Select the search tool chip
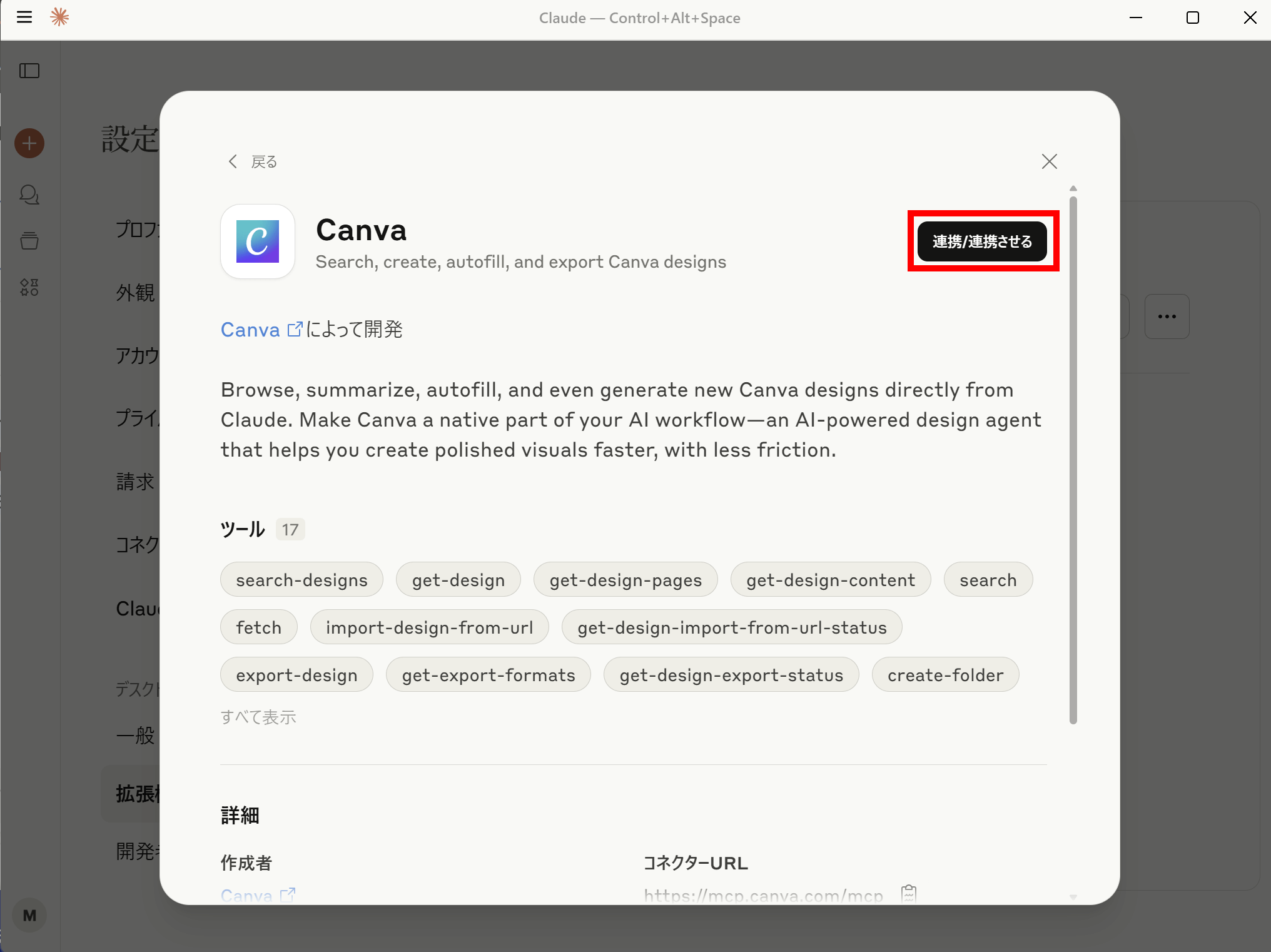Viewport: 1271px width, 952px height. [x=988, y=580]
